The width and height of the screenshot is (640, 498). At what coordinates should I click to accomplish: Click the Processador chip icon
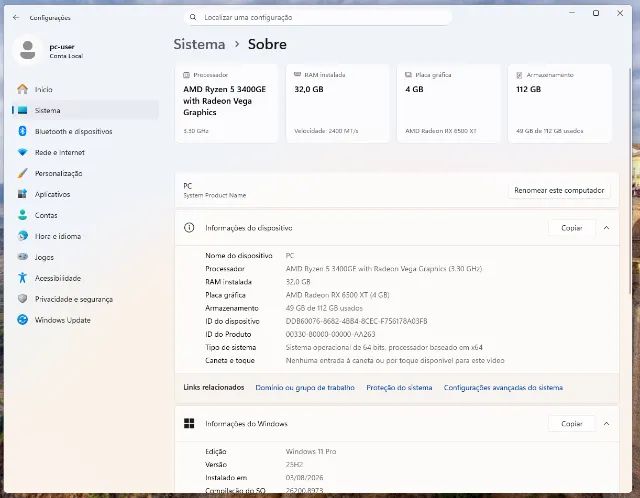(x=187, y=75)
